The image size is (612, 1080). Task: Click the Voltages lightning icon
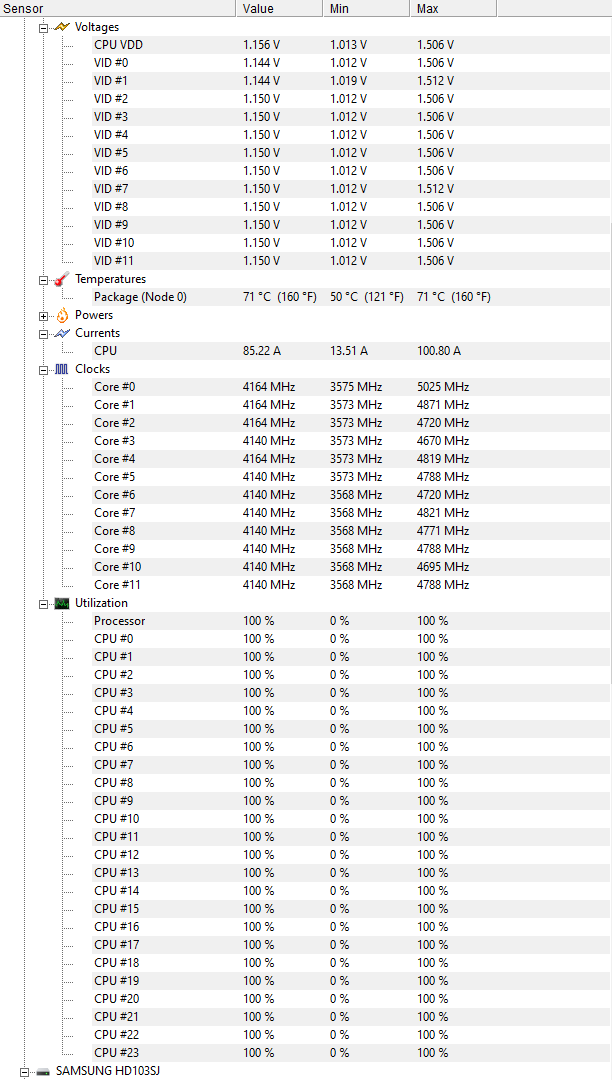click(x=62, y=27)
